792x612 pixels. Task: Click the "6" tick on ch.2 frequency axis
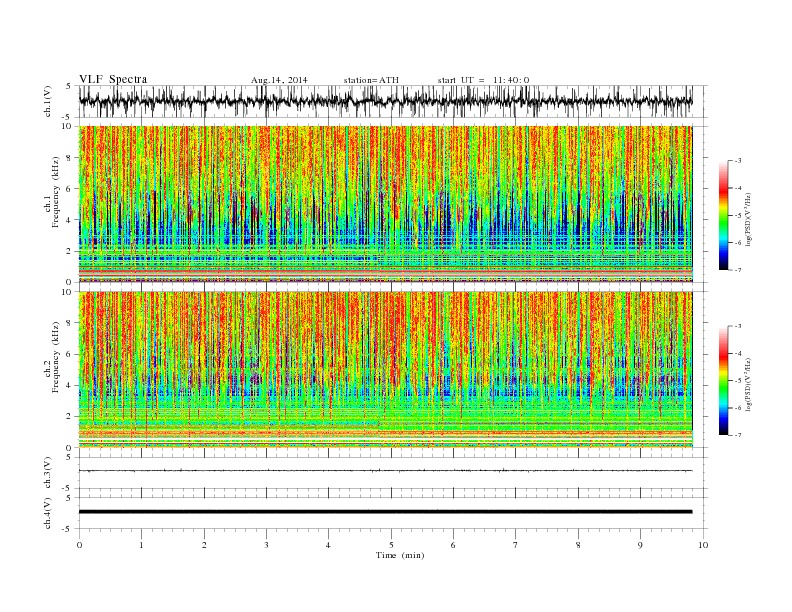(x=70, y=354)
